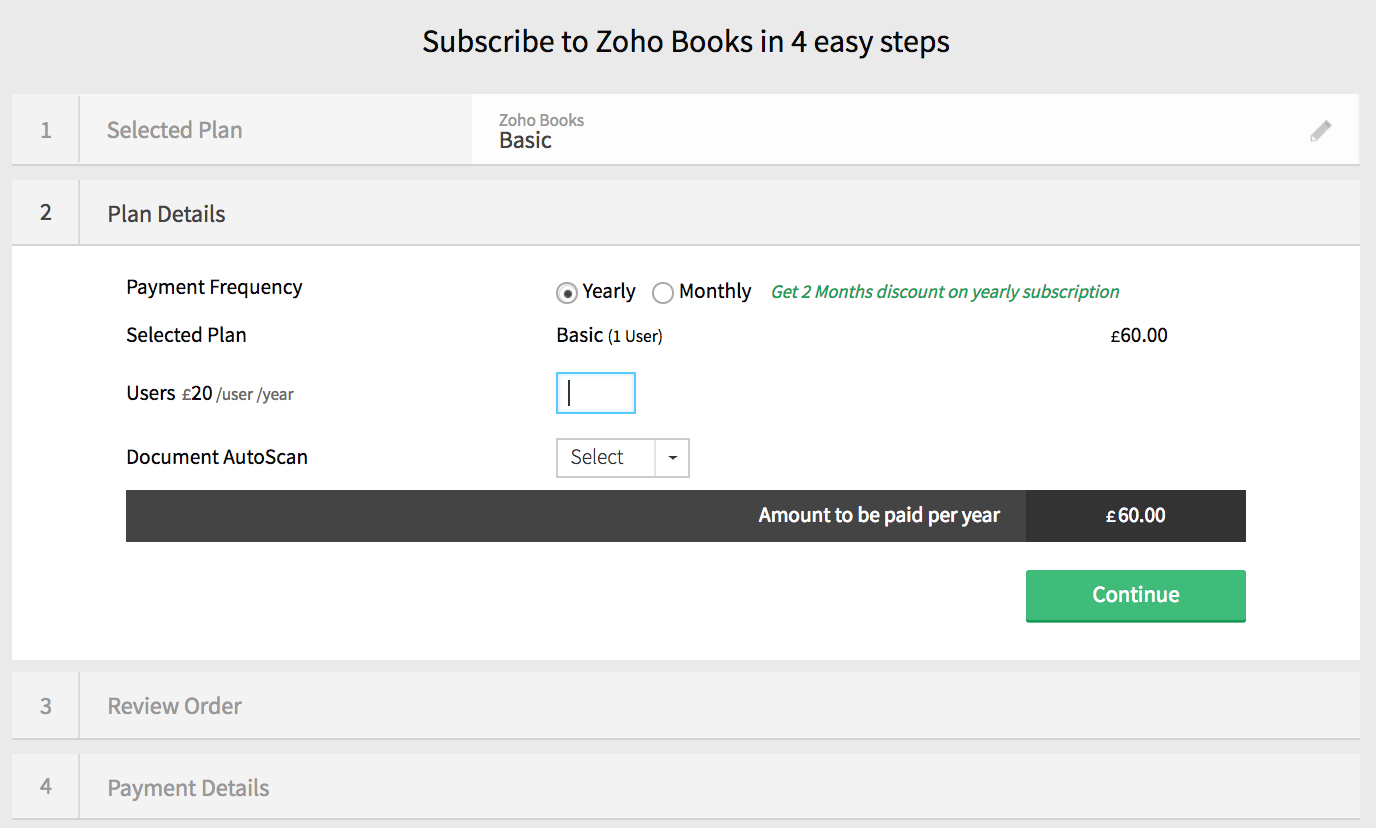Focus the Users count input field
This screenshot has height=828, width=1376.
[595, 393]
